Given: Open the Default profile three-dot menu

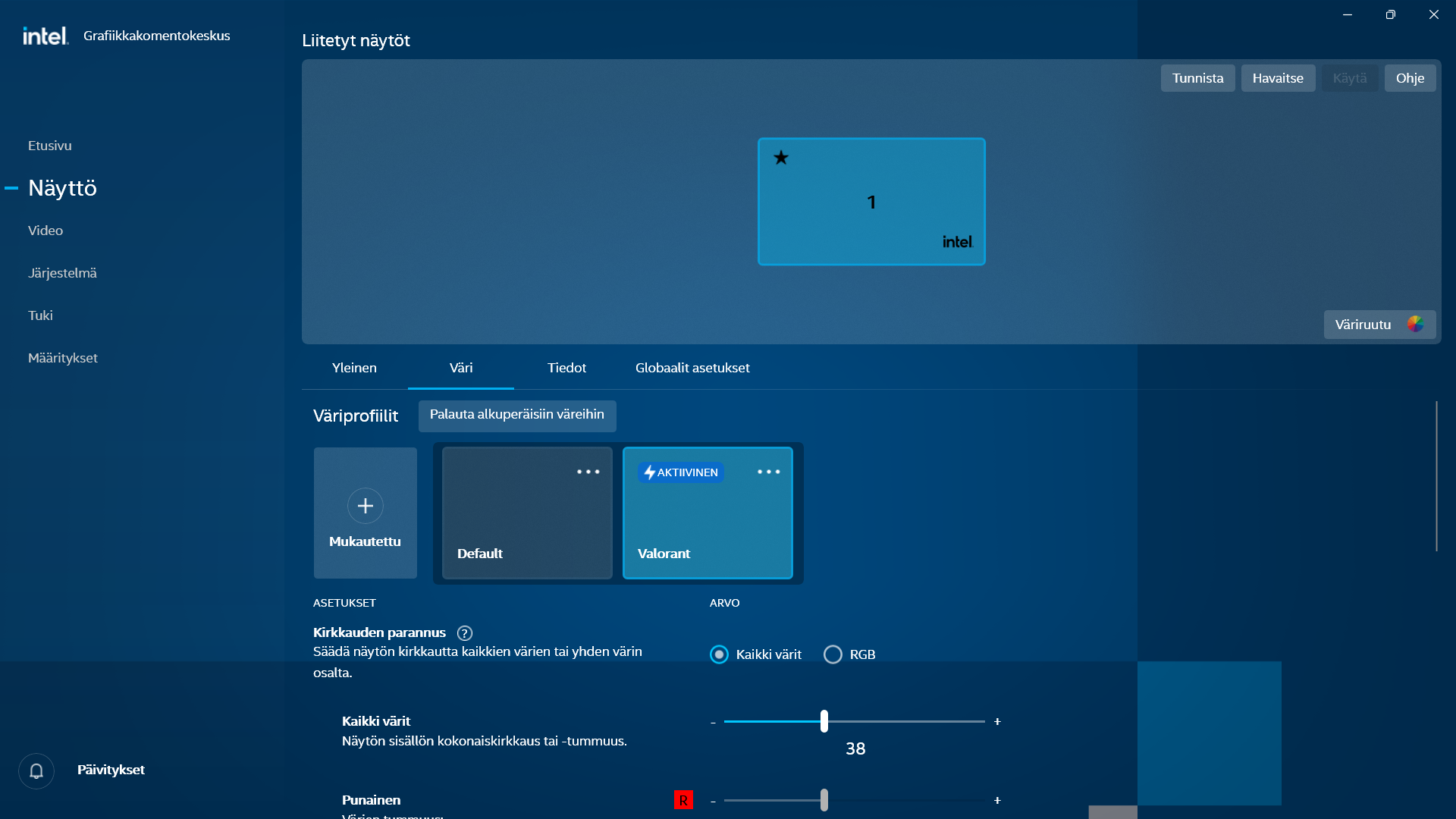Looking at the screenshot, I should 588,472.
